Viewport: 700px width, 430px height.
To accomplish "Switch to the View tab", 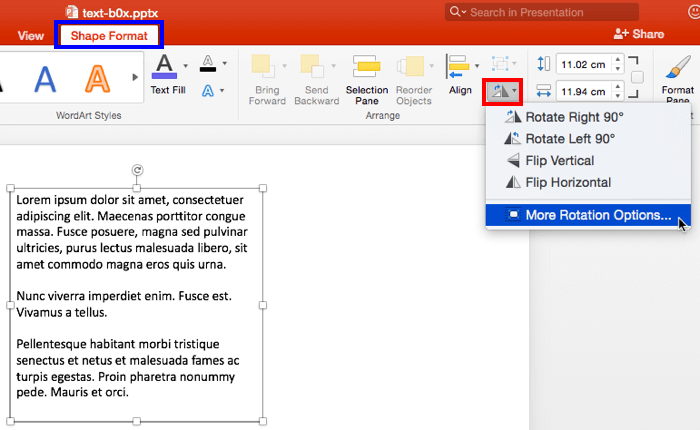I will click(30, 36).
